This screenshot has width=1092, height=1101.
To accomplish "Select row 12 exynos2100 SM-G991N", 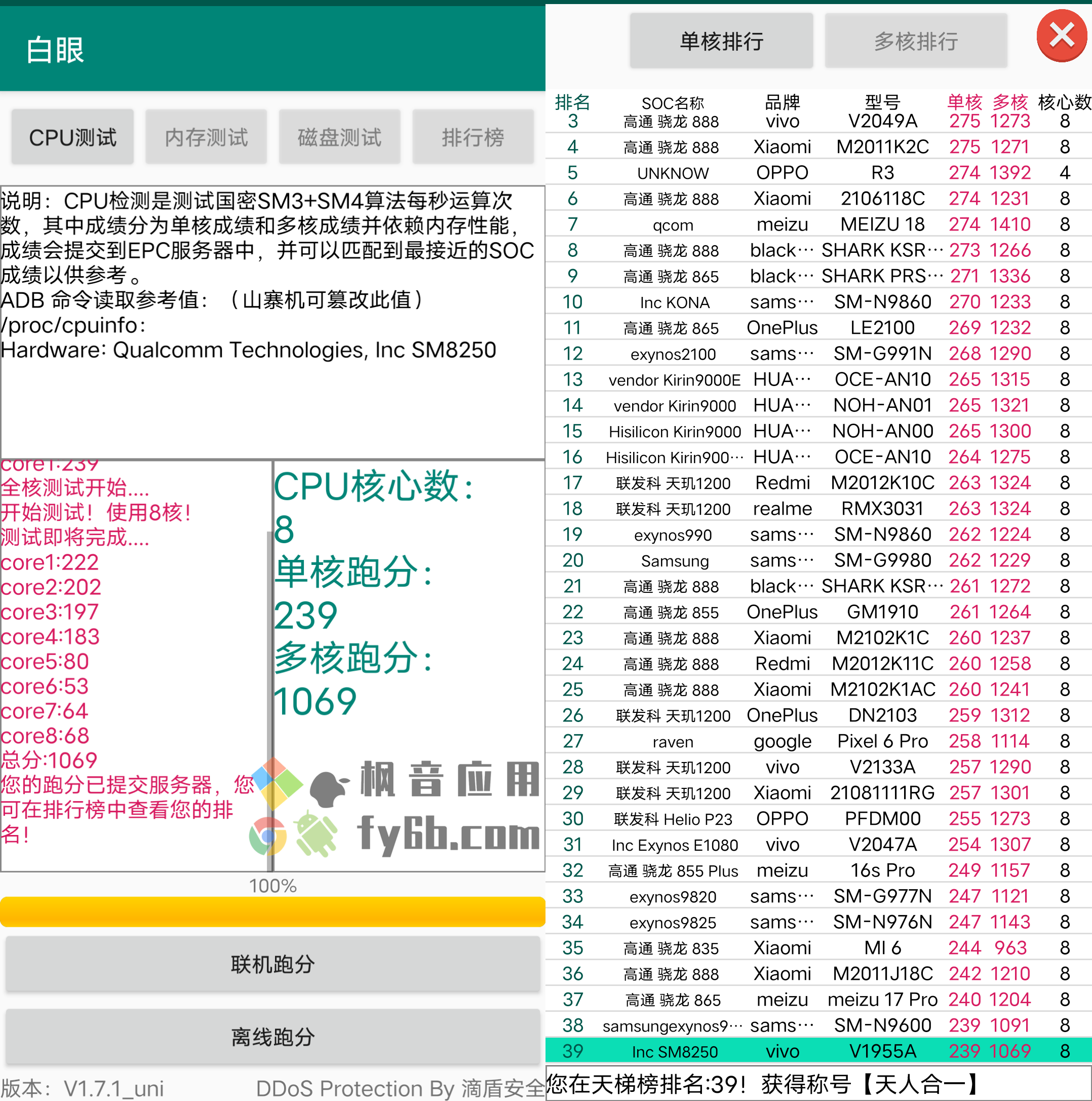I will pyautogui.click(x=818, y=353).
